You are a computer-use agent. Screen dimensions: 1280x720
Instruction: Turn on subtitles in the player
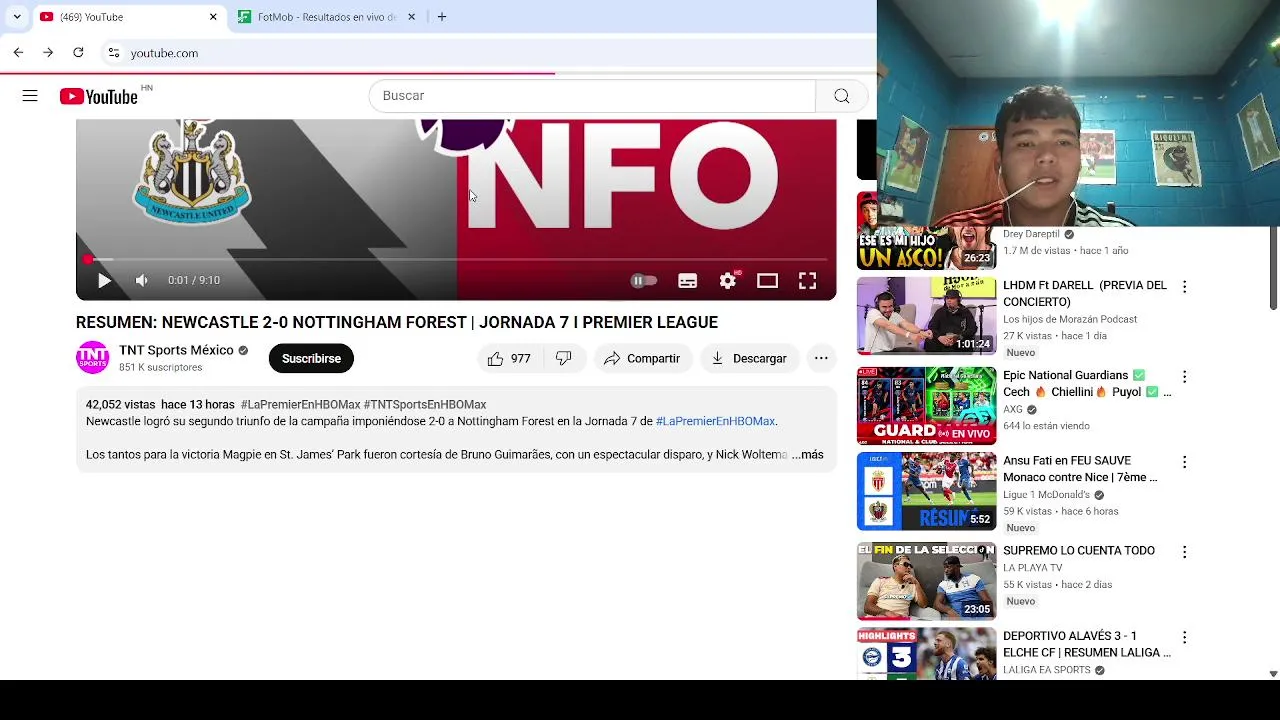click(x=688, y=281)
